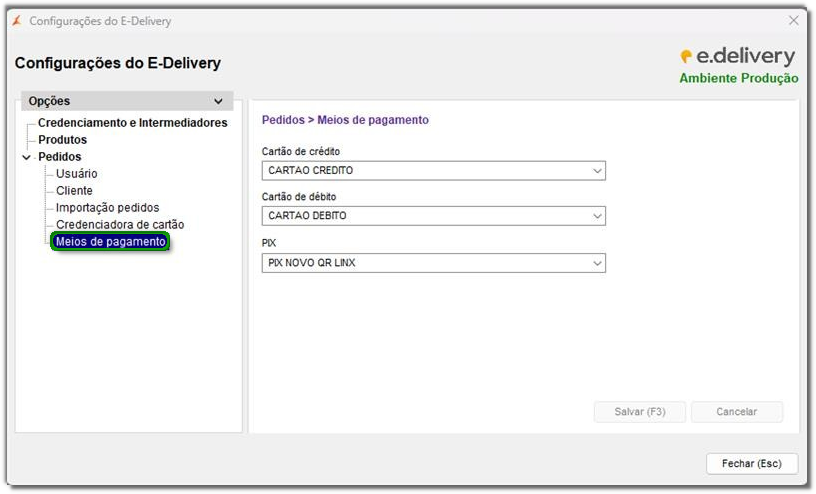Click the 'Cartão de crédito' field label
Image resolution: width=816 pixels, height=494 pixels.
pos(301,151)
